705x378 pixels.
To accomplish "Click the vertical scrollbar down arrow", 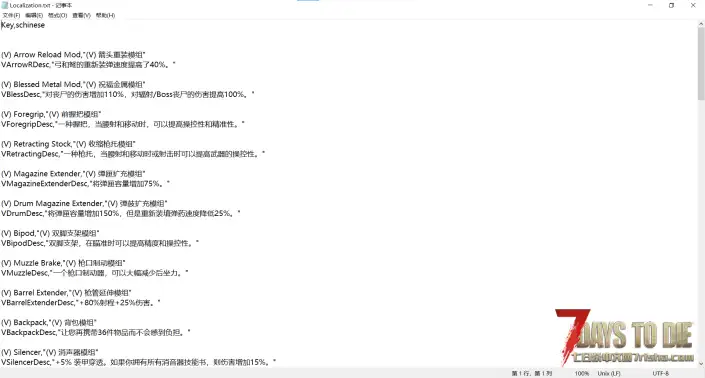I will [701, 363].
